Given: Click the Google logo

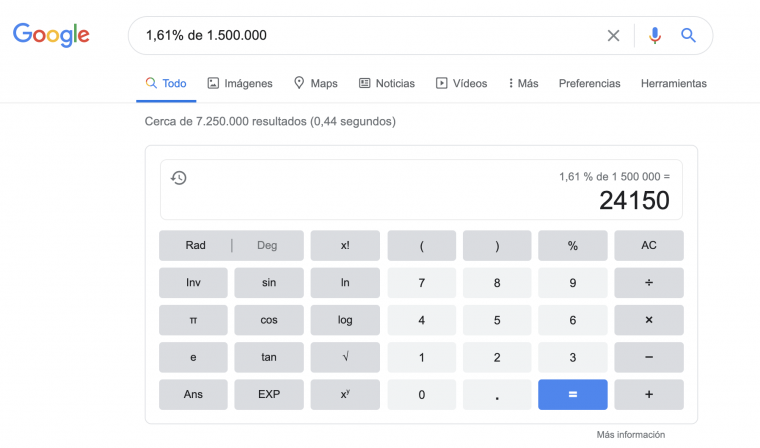Looking at the screenshot, I should coord(51,35).
